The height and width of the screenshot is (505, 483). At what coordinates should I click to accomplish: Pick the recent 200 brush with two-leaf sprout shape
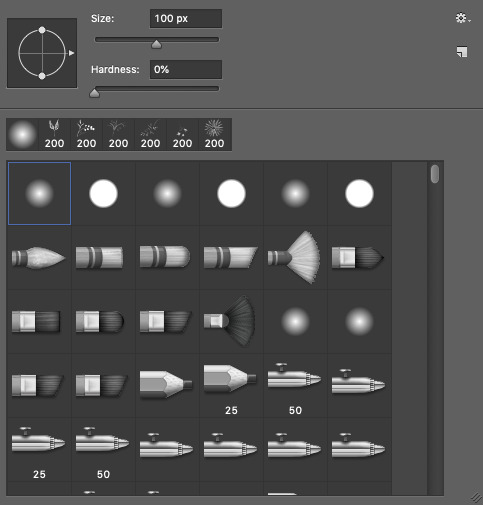point(54,134)
